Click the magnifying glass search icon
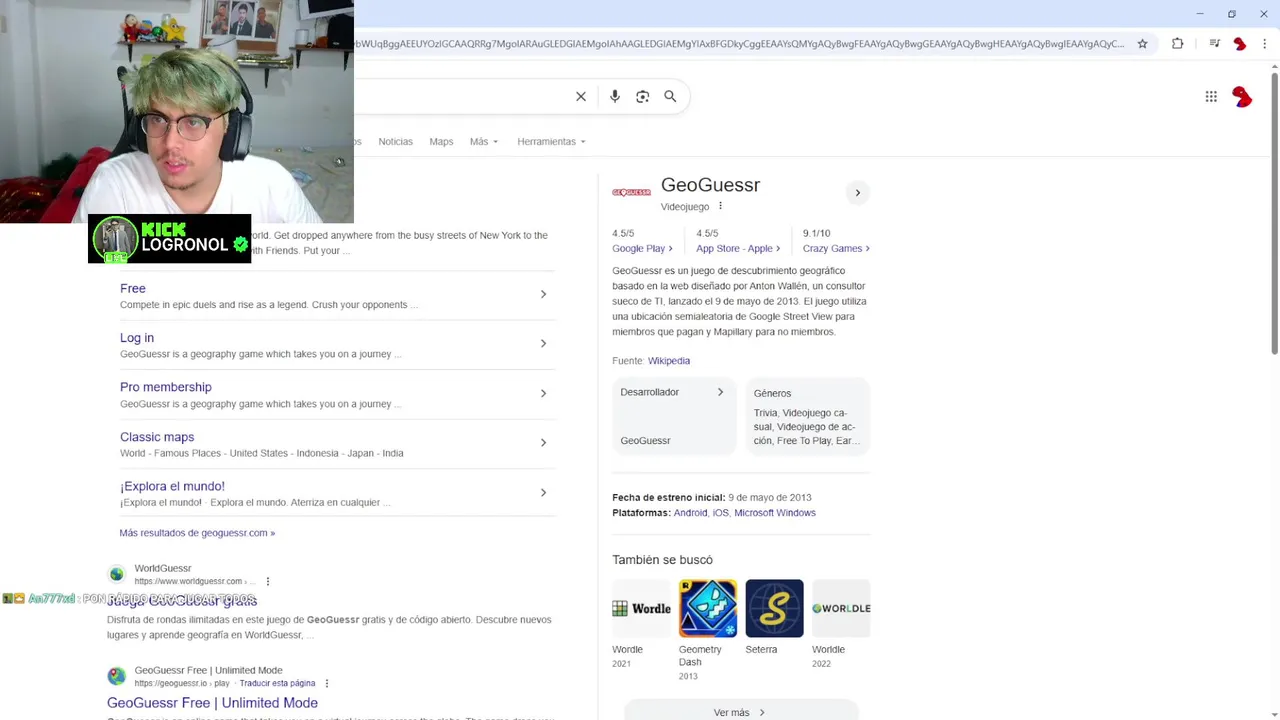Image resolution: width=1280 pixels, height=720 pixels. click(670, 96)
